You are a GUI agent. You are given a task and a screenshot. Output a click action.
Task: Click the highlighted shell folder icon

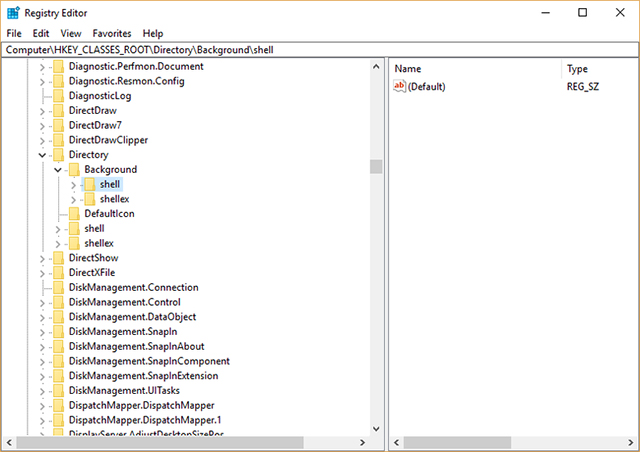pos(90,185)
